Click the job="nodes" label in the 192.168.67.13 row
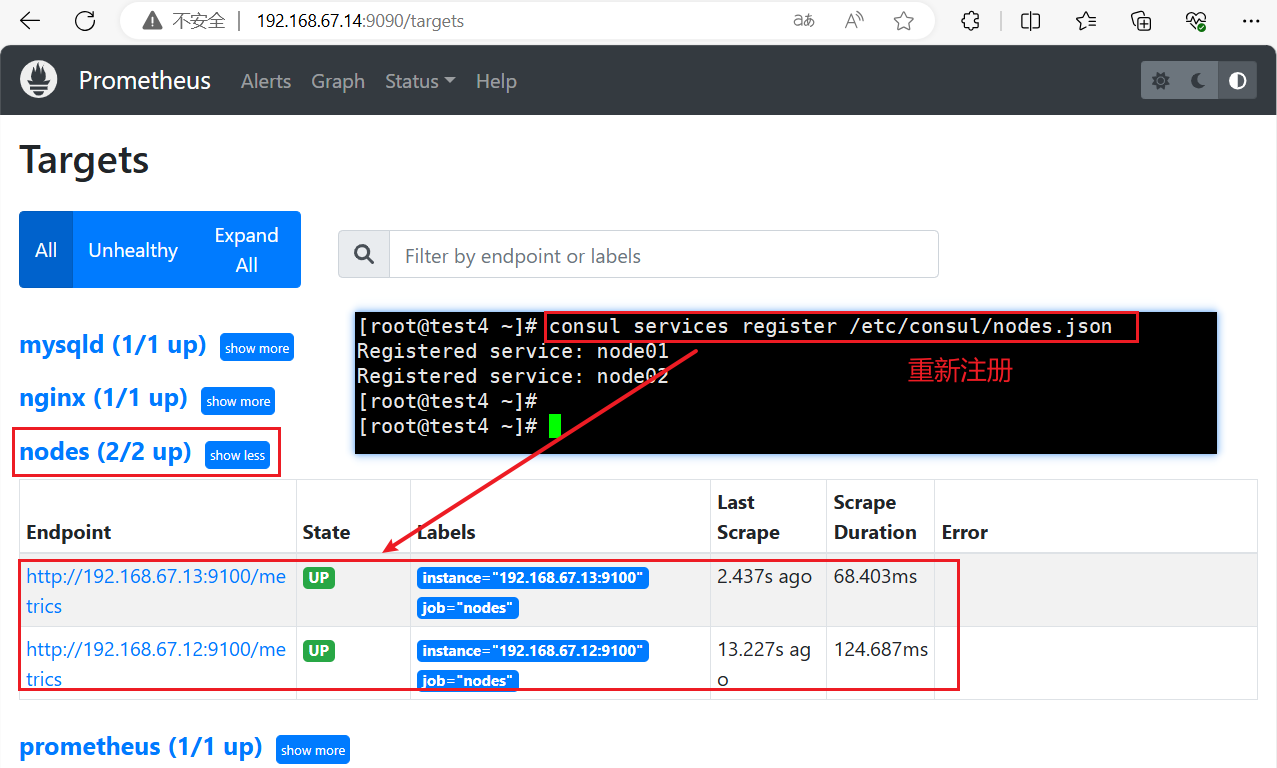The height and width of the screenshot is (768, 1277). click(x=468, y=607)
